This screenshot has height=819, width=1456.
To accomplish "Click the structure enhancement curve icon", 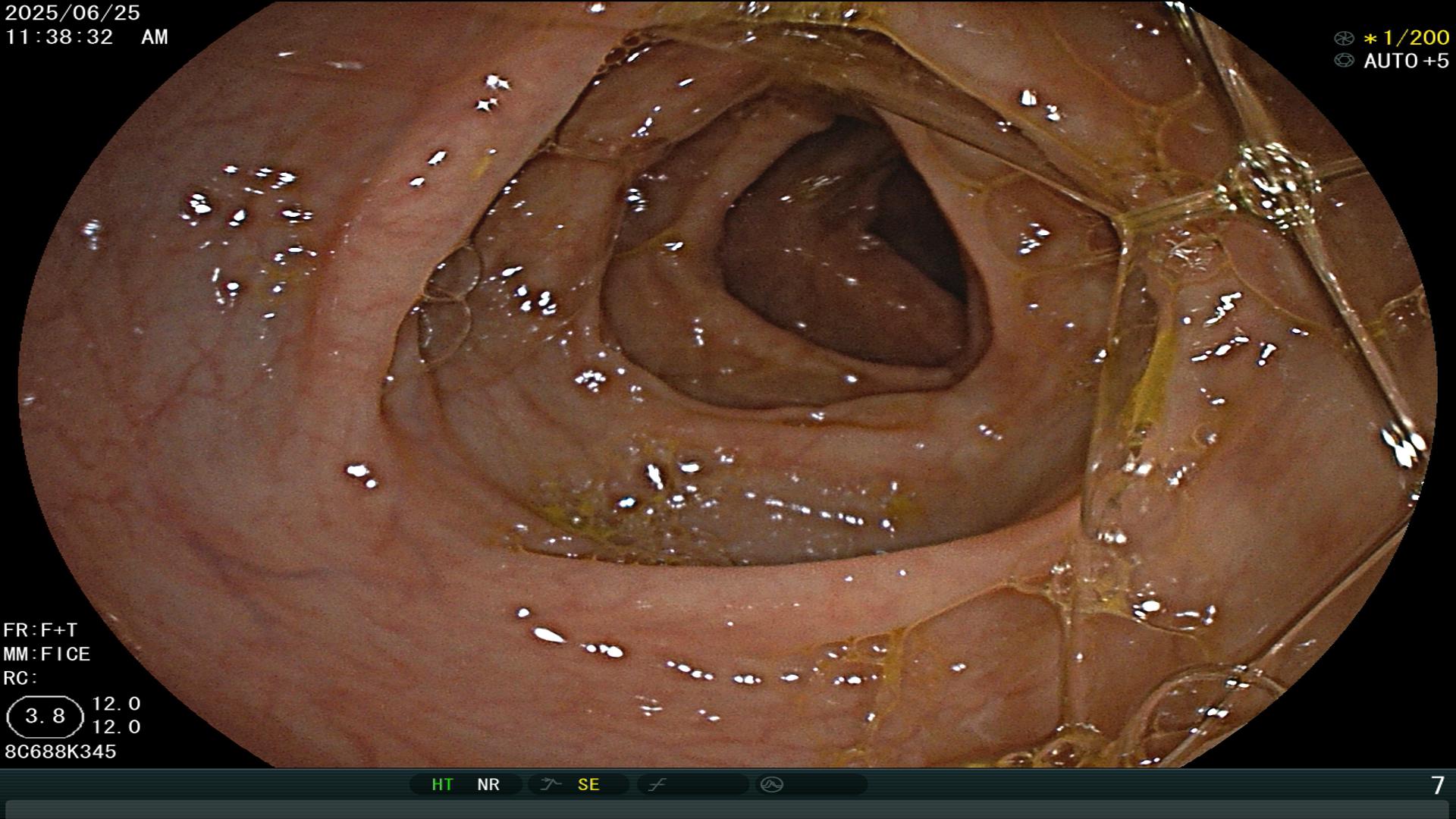I will pos(551,784).
